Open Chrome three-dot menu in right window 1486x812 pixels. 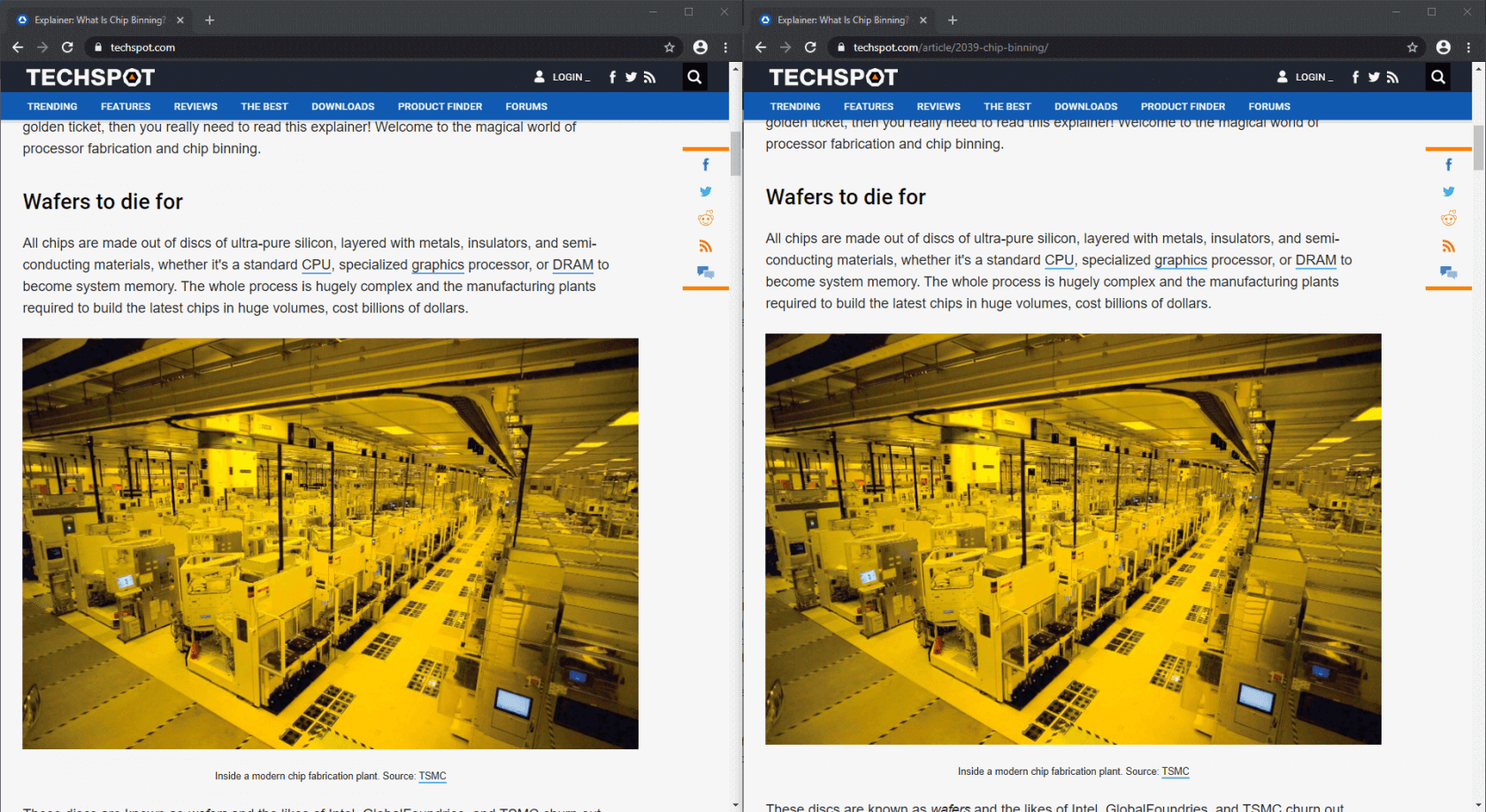click(1468, 47)
